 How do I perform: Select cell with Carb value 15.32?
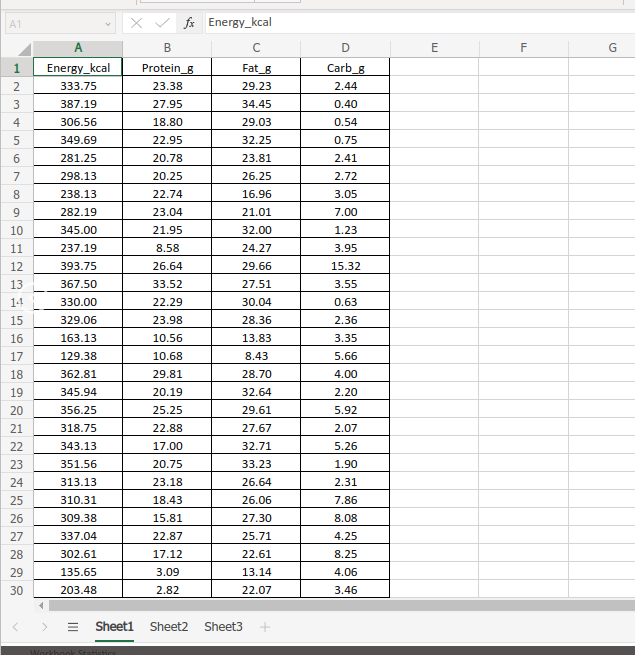[x=345, y=266]
